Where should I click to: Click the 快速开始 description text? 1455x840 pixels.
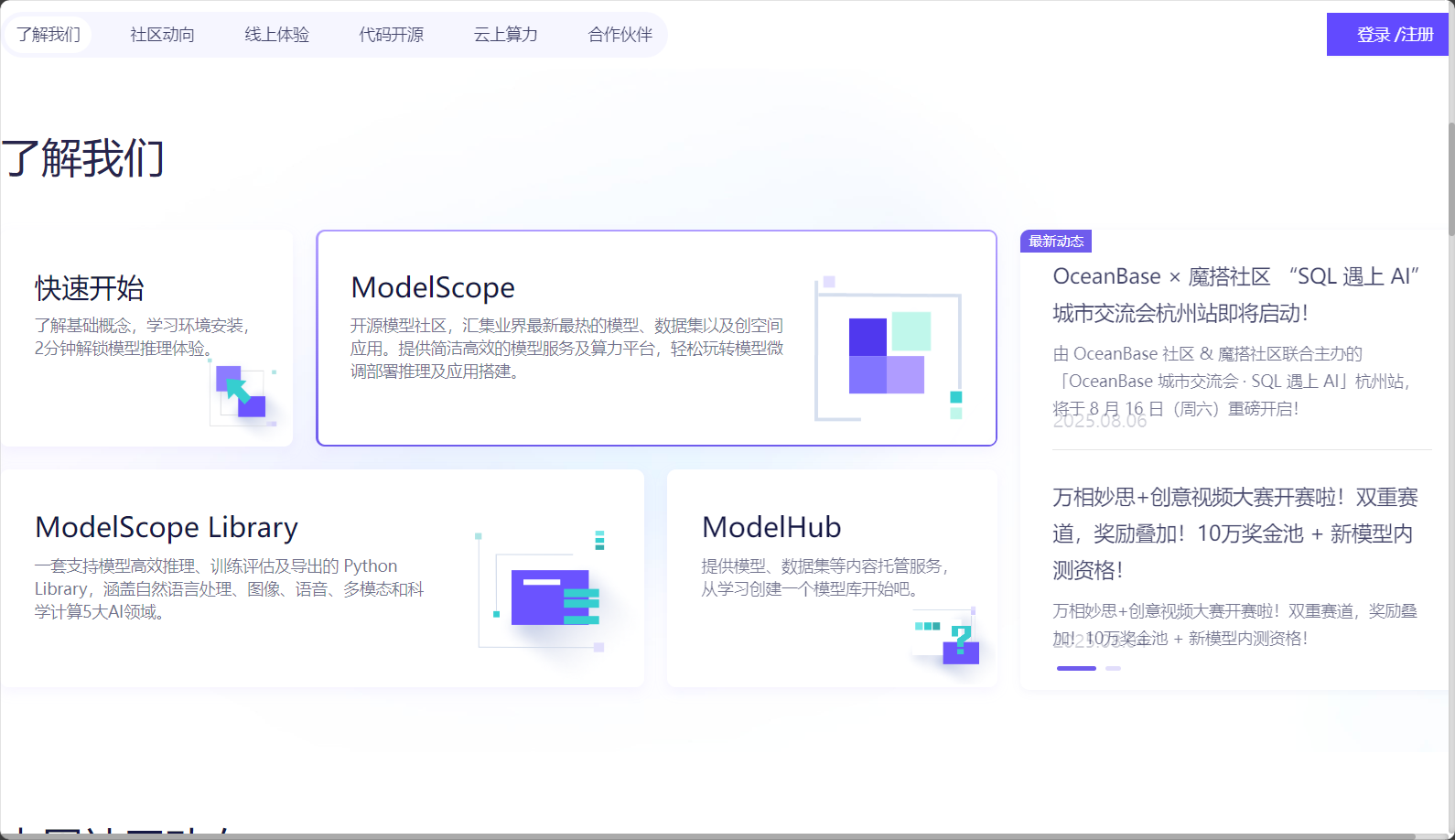coord(142,337)
